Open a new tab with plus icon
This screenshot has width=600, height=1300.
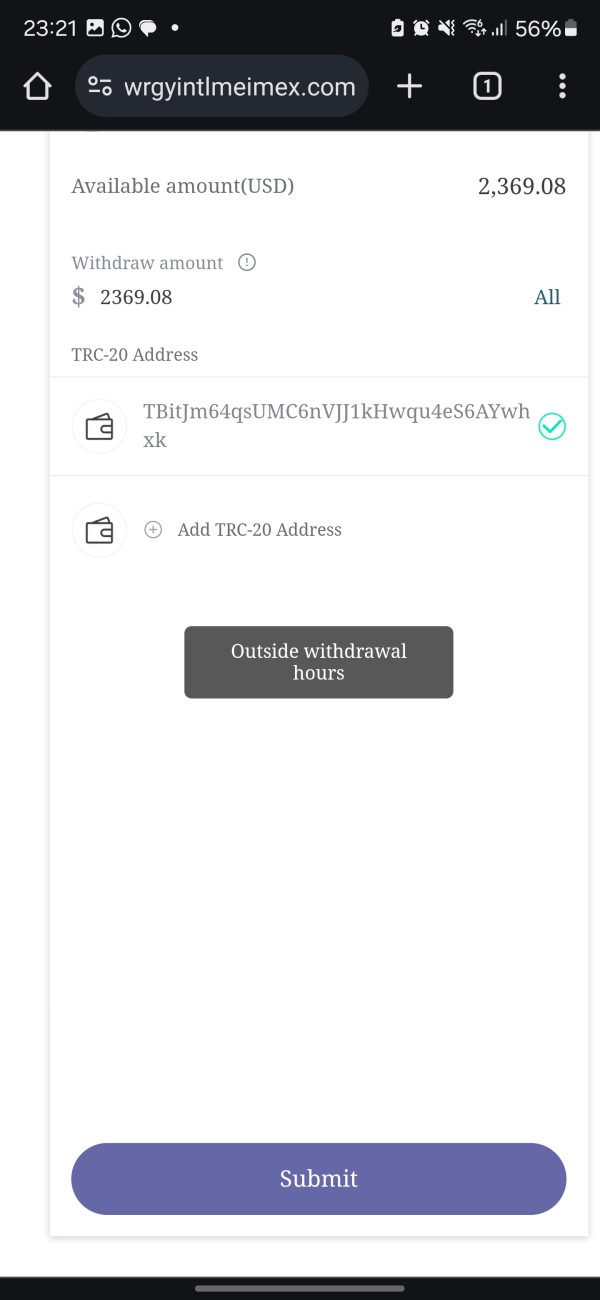coord(409,87)
